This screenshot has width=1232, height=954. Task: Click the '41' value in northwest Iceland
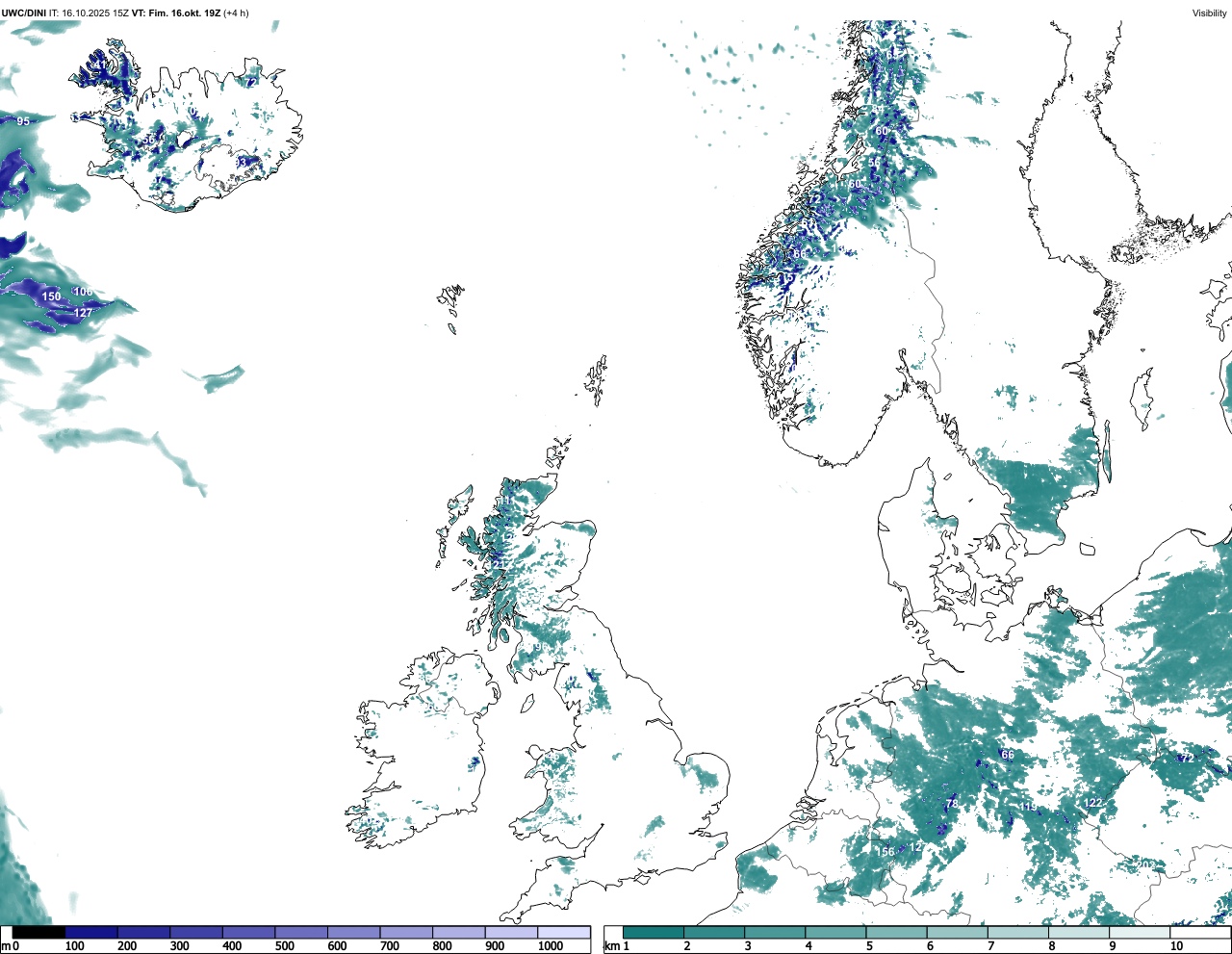(x=101, y=65)
